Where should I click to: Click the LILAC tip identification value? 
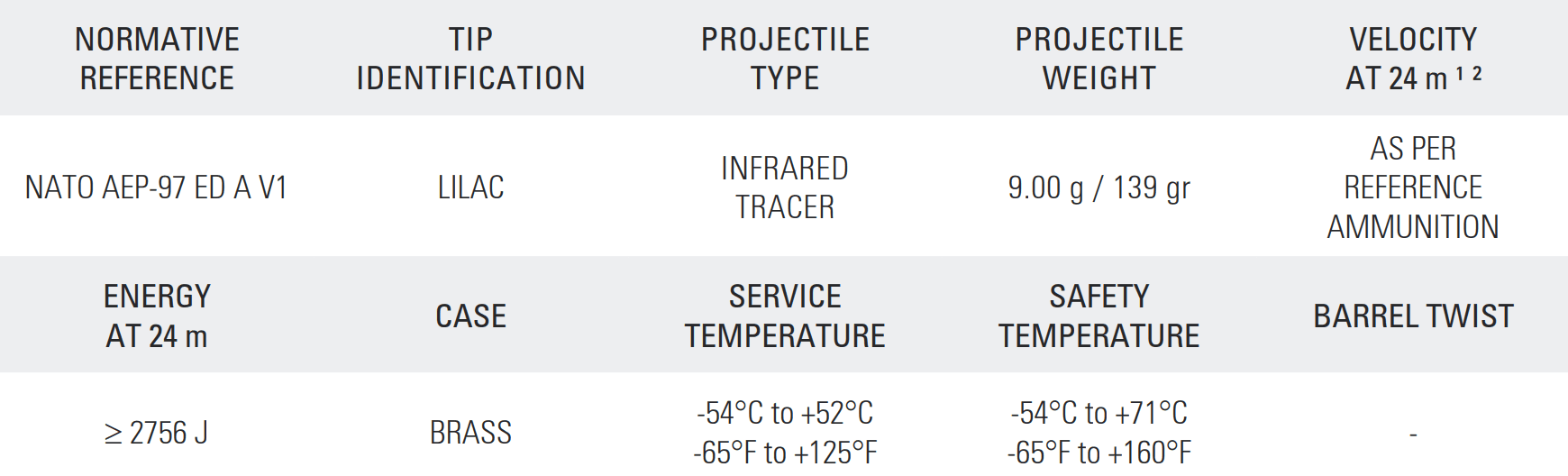470,188
